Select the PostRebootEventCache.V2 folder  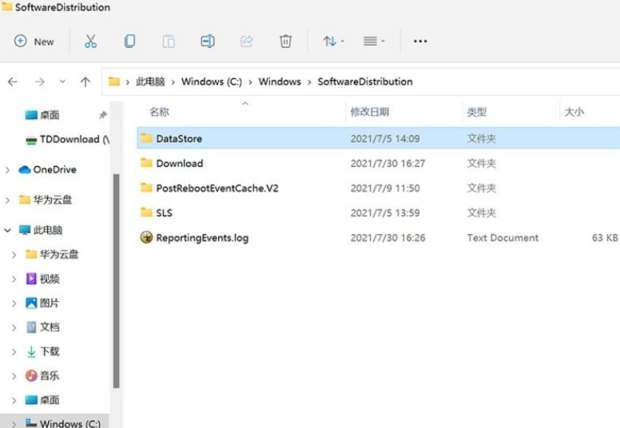coord(378,188)
